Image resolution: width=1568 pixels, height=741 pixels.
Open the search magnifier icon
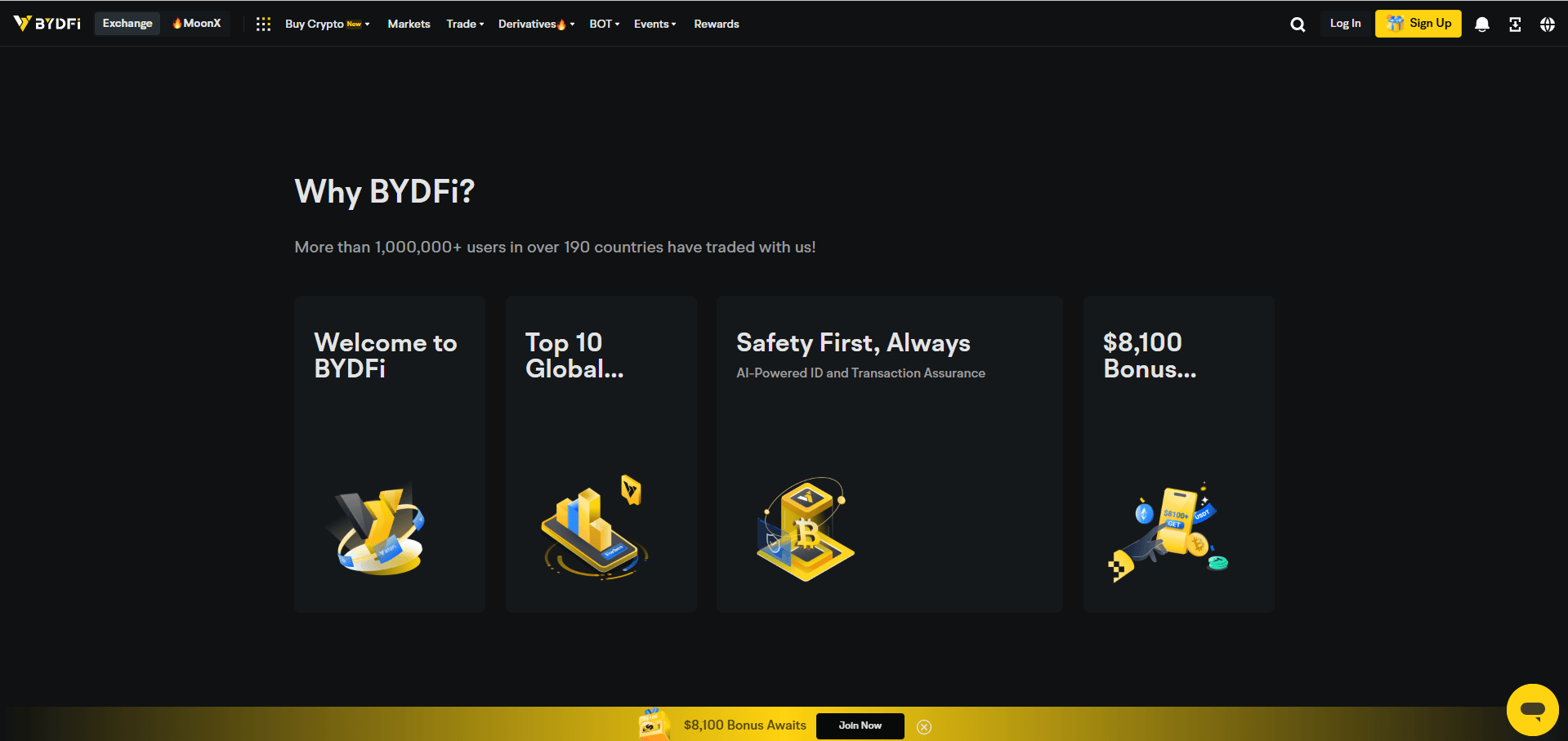1297,25
